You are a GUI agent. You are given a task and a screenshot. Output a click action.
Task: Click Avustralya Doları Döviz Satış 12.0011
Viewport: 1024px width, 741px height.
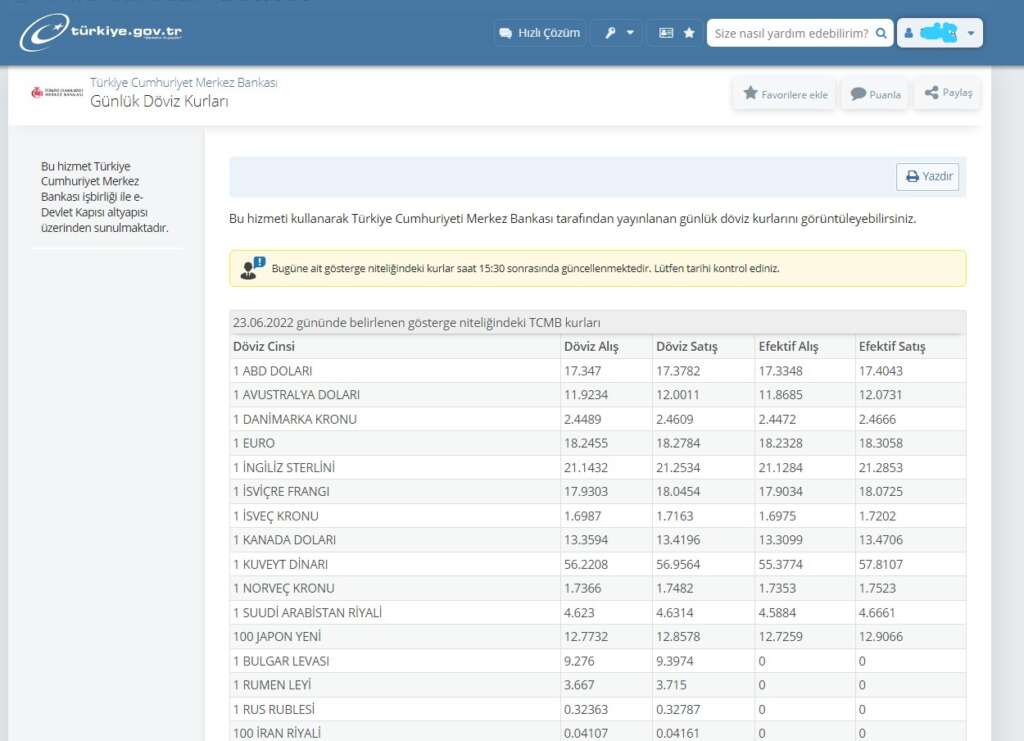[x=677, y=395]
